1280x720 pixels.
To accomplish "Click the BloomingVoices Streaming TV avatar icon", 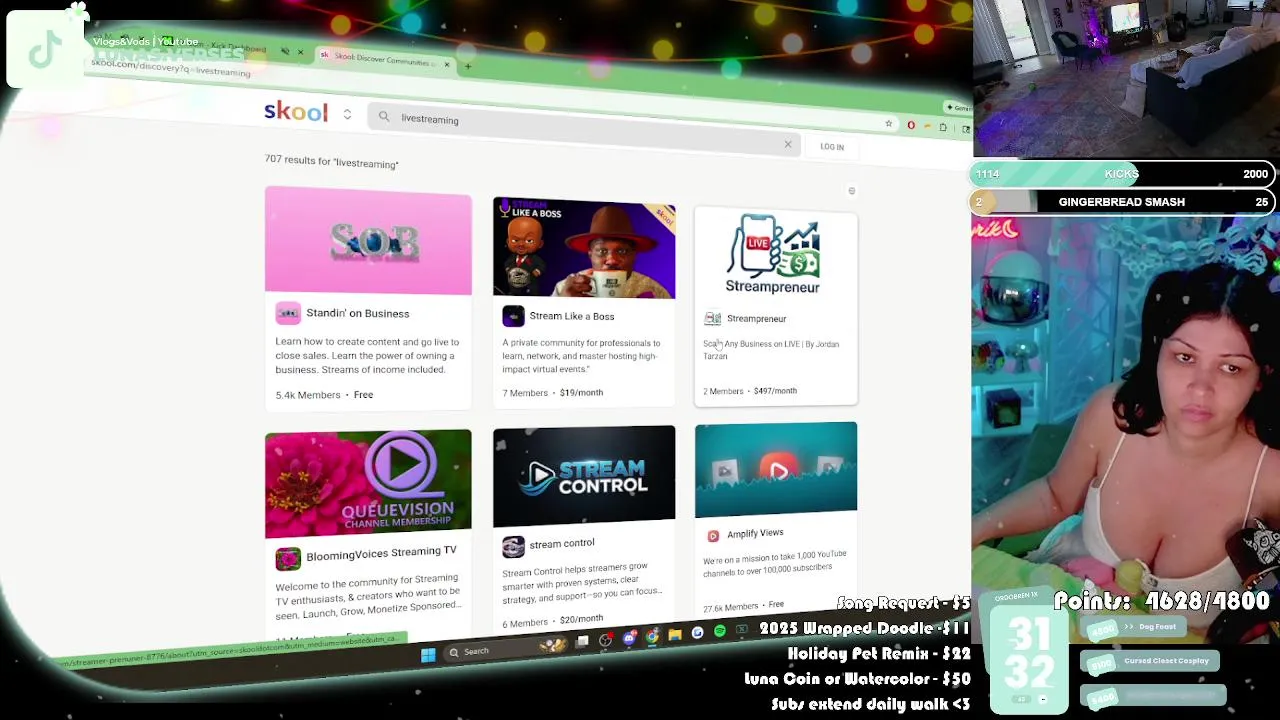I will [x=288, y=558].
